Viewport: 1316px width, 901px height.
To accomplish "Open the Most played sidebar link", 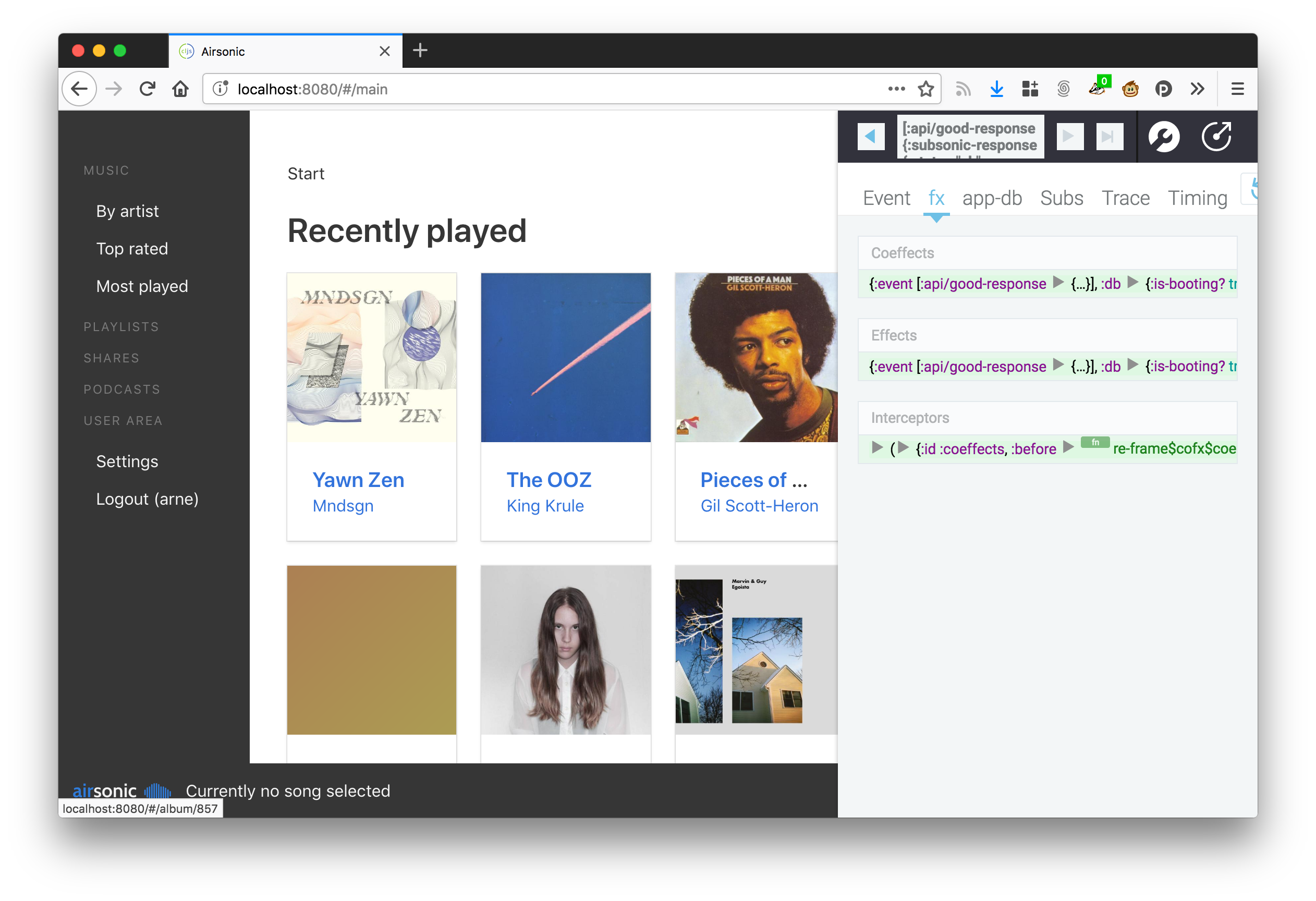I will (x=142, y=286).
